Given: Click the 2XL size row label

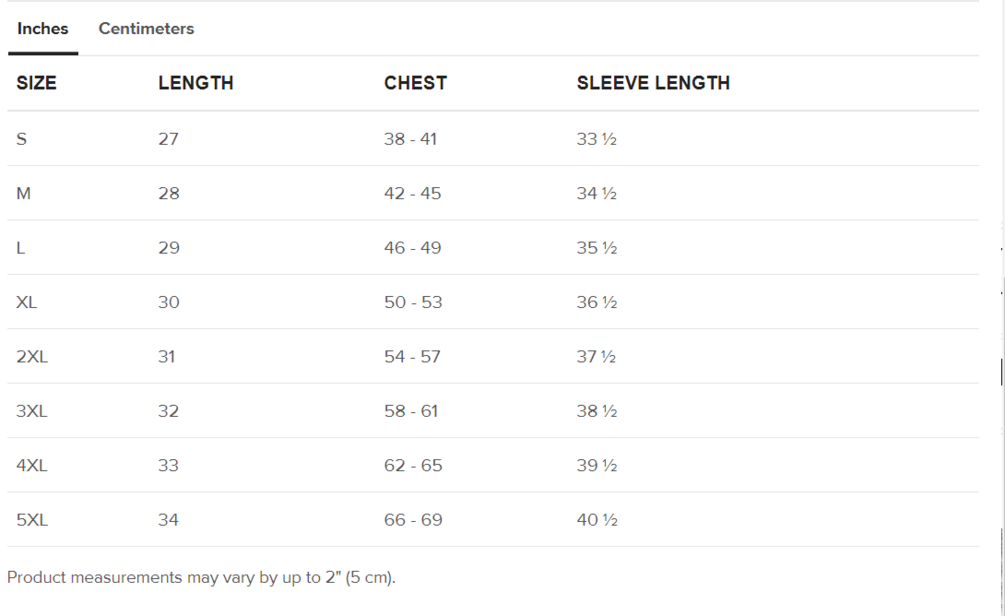Looking at the screenshot, I should (32, 357).
